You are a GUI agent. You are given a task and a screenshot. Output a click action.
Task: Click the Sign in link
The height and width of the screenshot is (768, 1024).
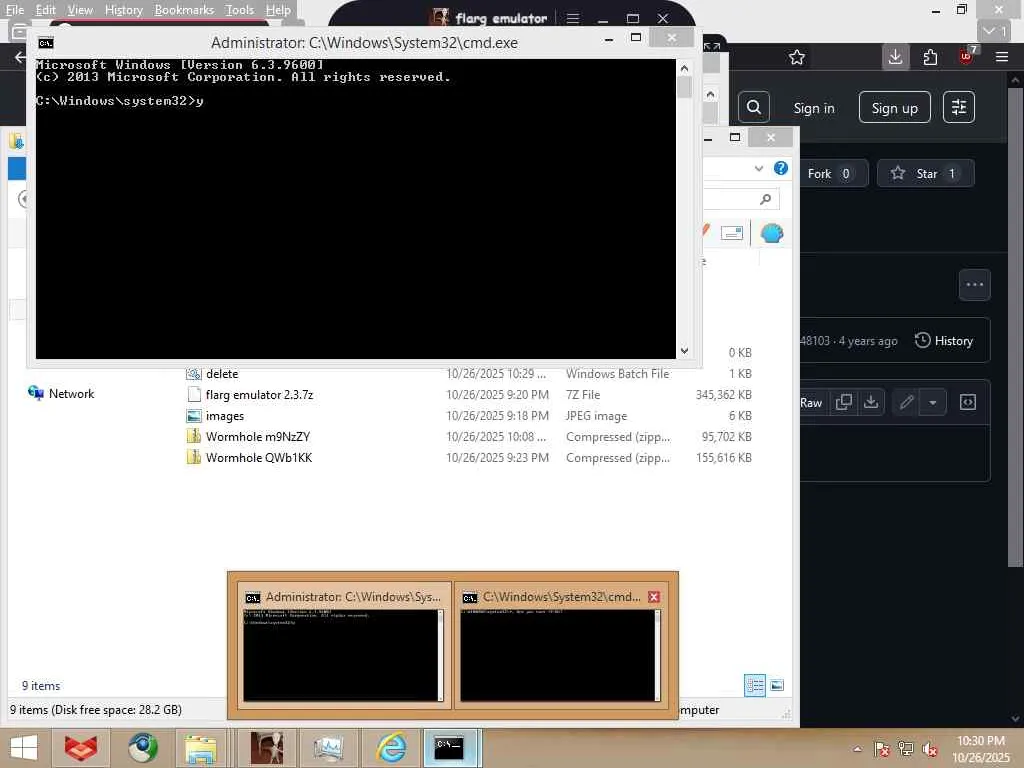point(814,108)
